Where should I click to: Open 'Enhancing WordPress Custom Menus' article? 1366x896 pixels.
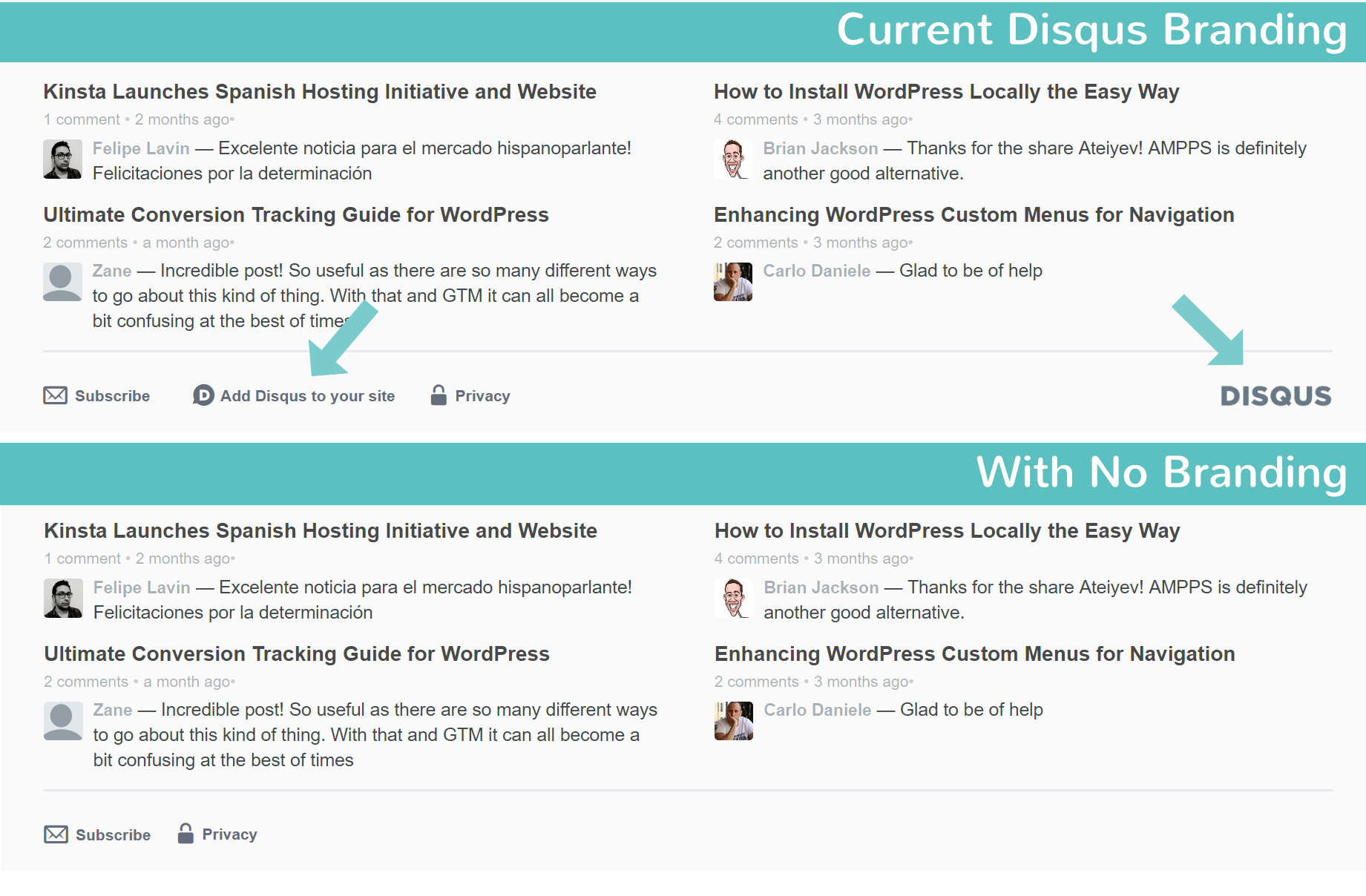pyautogui.click(x=973, y=214)
